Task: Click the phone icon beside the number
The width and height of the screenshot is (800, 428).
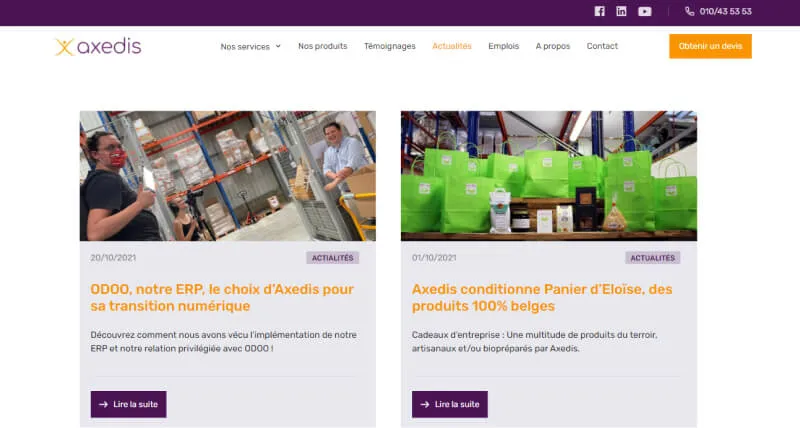Action: tap(689, 11)
